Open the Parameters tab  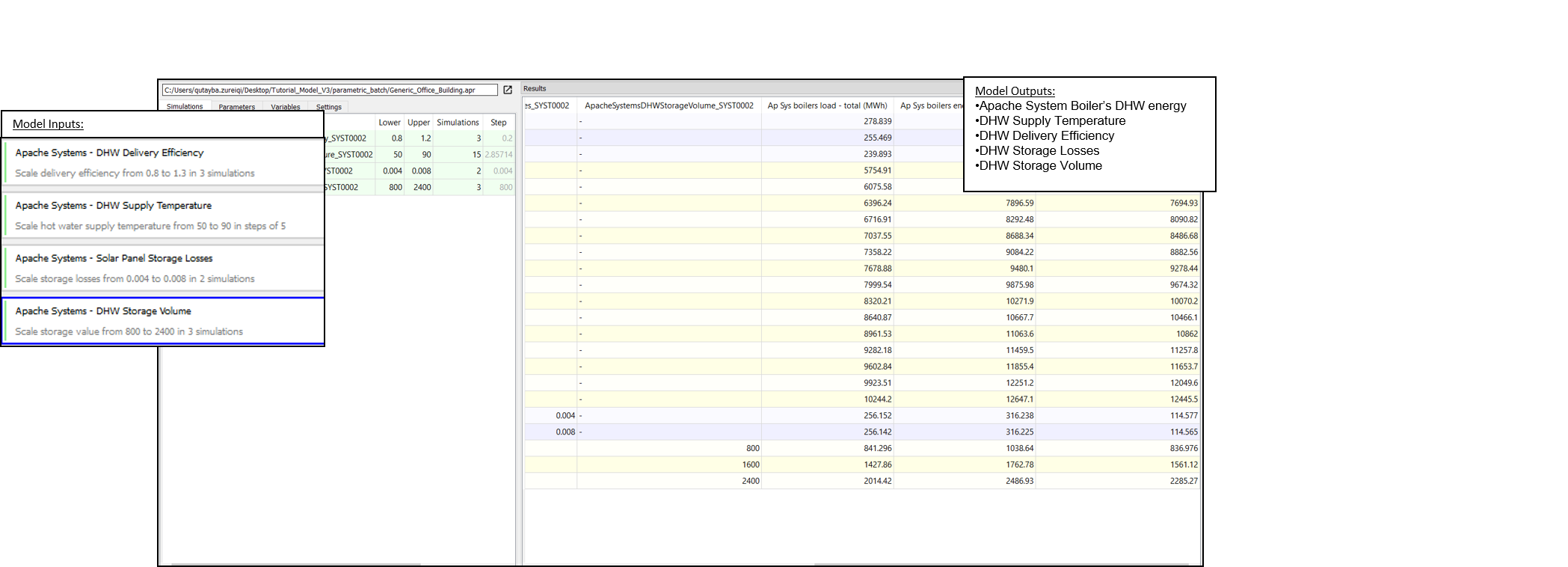(236, 107)
